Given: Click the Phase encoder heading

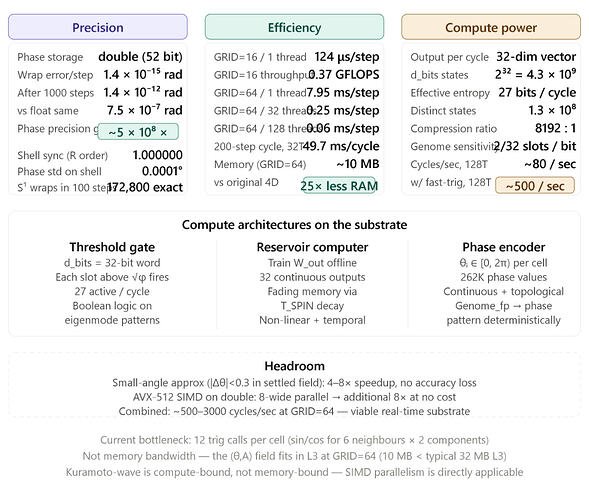Looking at the screenshot, I should coord(504,247).
